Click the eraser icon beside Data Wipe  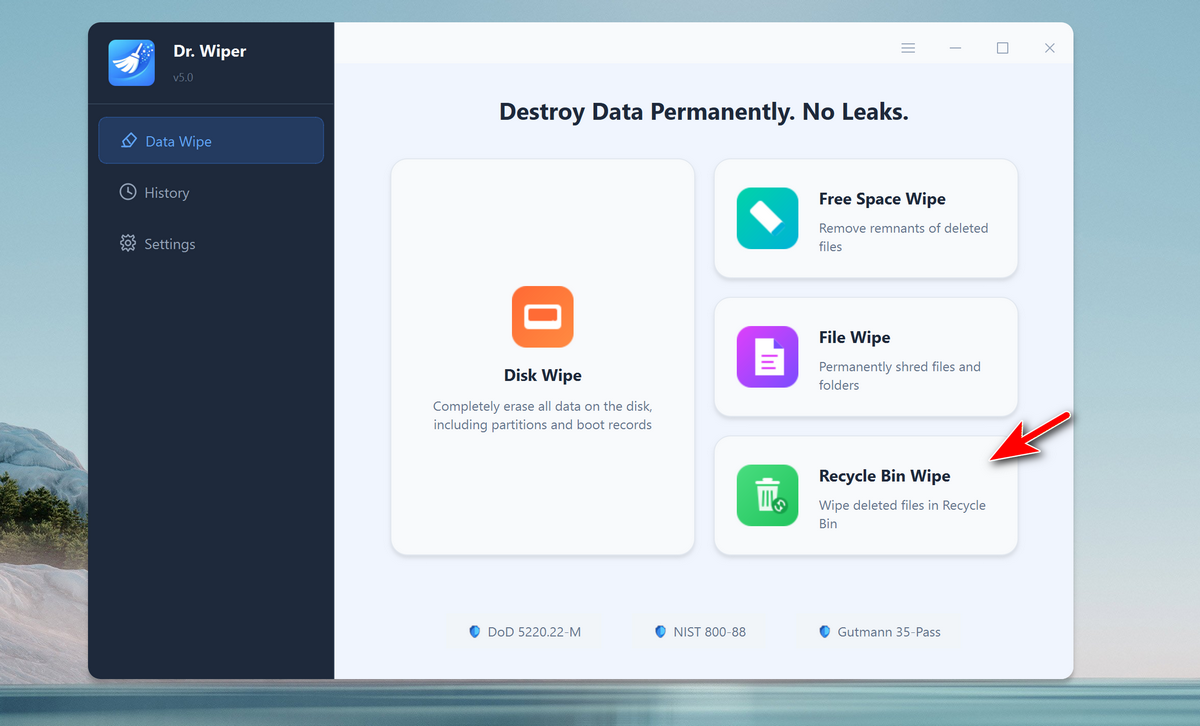click(x=128, y=141)
